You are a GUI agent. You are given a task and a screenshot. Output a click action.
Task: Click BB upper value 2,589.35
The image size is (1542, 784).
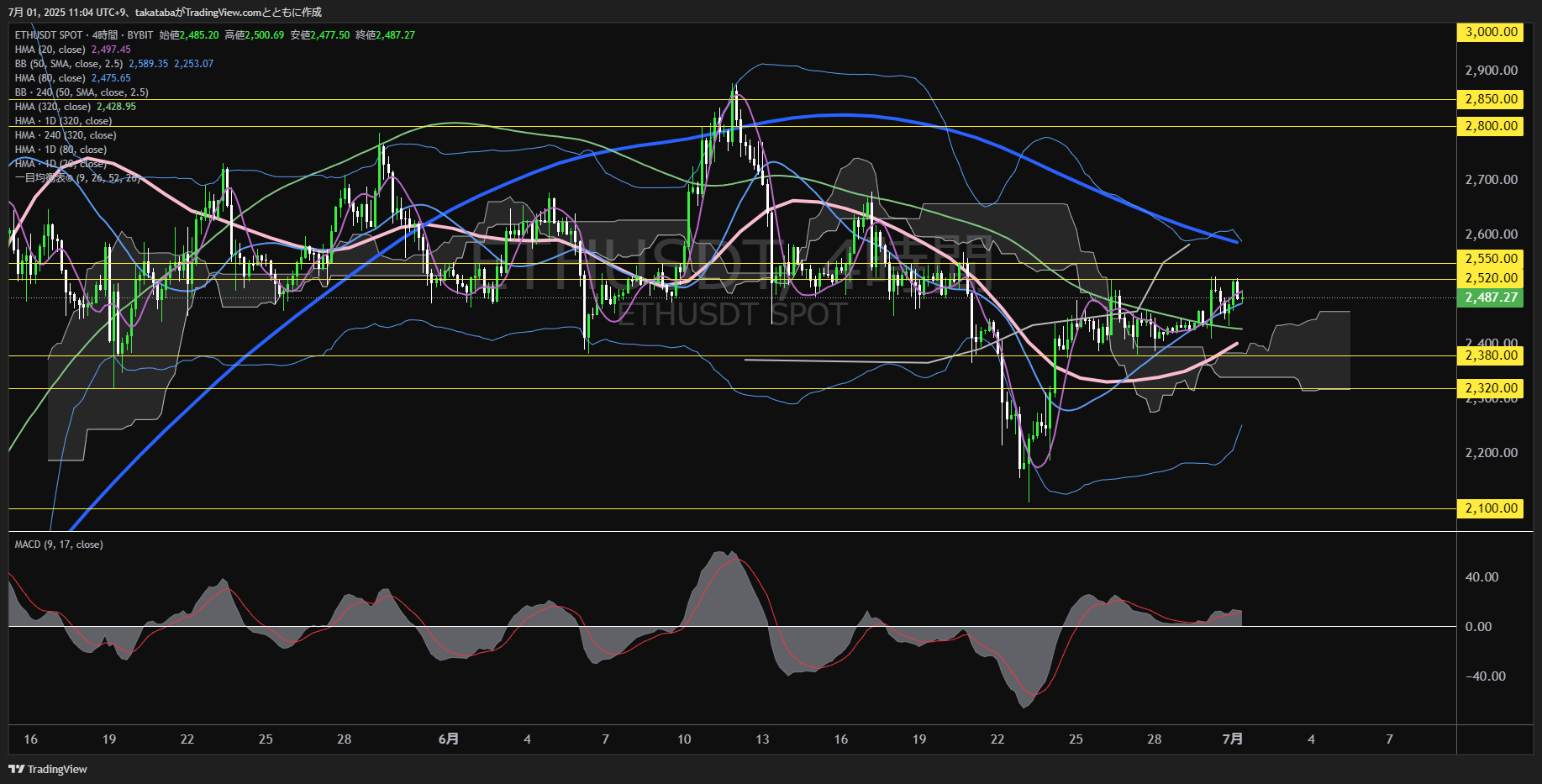coord(149,64)
